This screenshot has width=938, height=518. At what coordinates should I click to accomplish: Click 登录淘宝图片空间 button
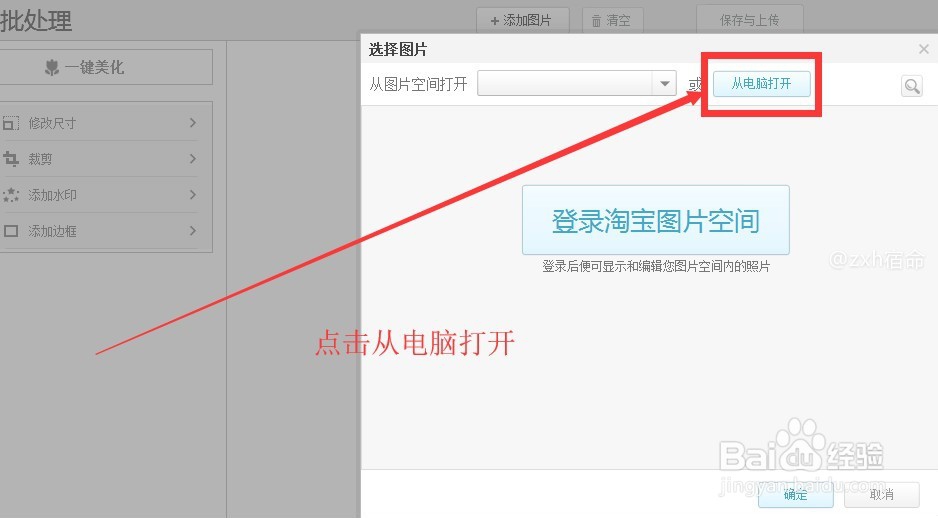[x=656, y=220]
